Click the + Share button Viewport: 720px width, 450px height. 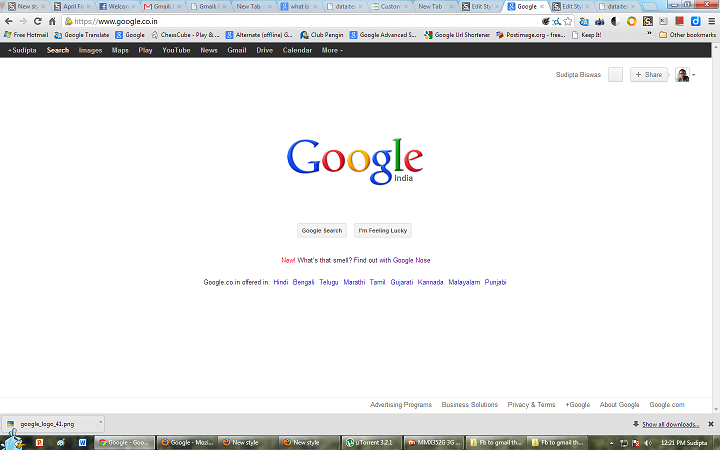coord(649,74)
